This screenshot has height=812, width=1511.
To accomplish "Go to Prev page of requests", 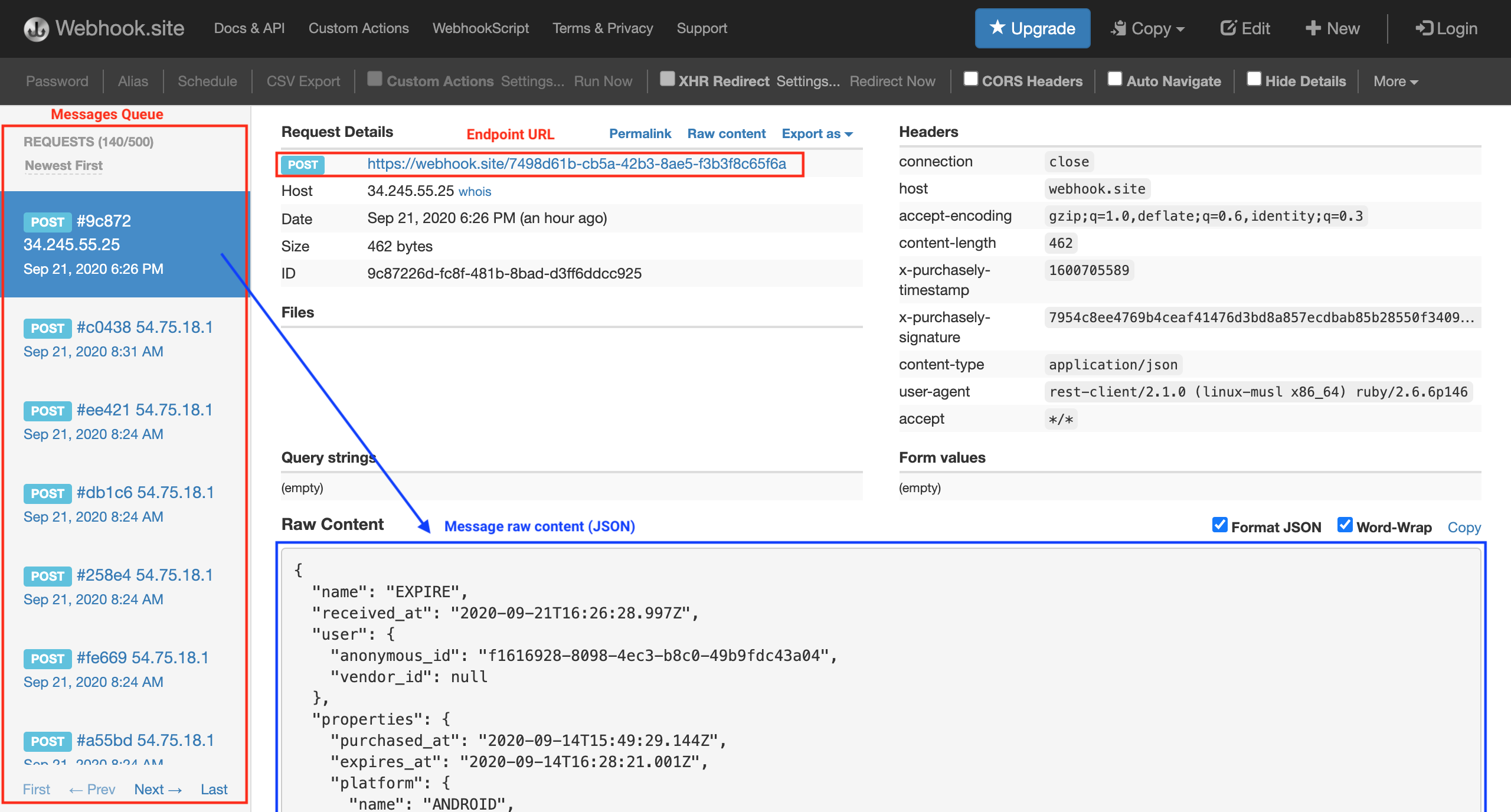I will coord(92,790).
